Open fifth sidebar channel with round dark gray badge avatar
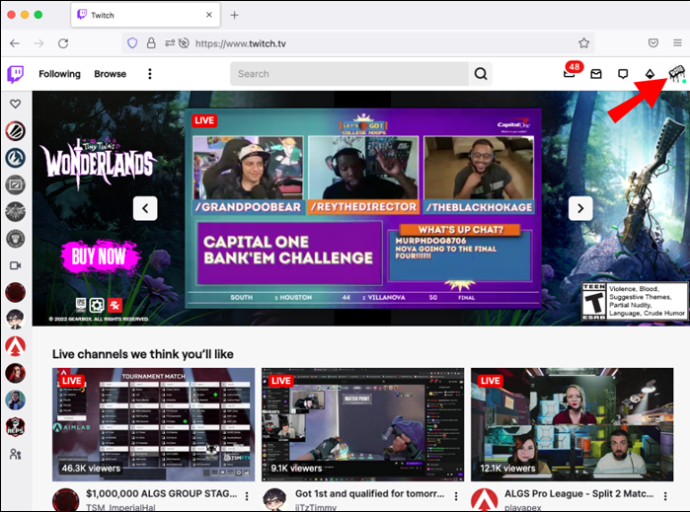690x512 pixels. coord(15,238)
